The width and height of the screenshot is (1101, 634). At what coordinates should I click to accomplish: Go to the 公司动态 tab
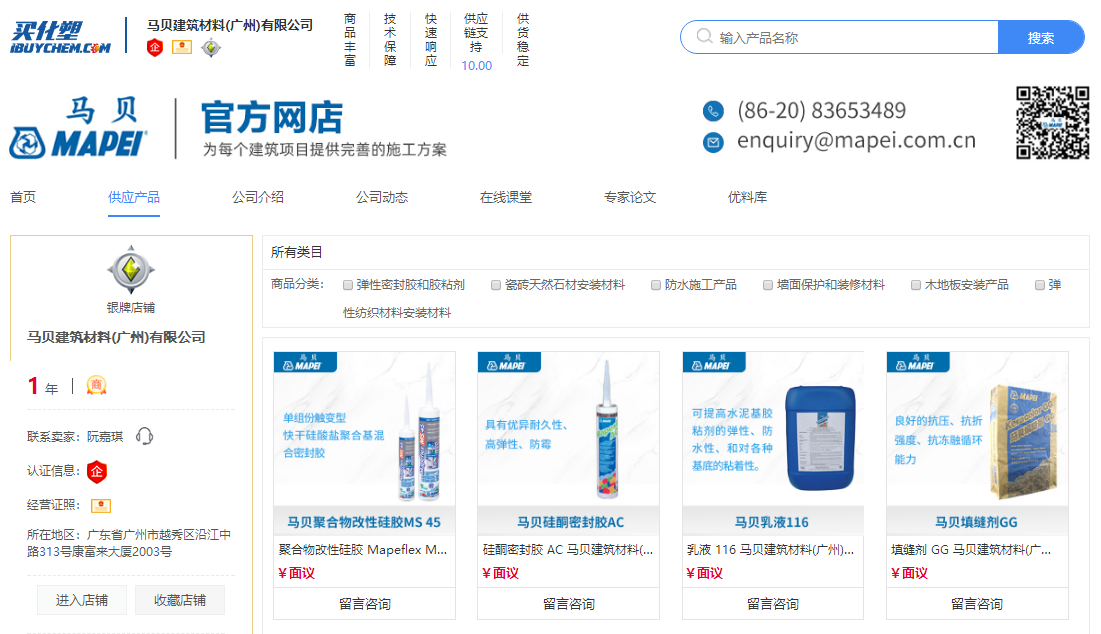tap(382, 197)
